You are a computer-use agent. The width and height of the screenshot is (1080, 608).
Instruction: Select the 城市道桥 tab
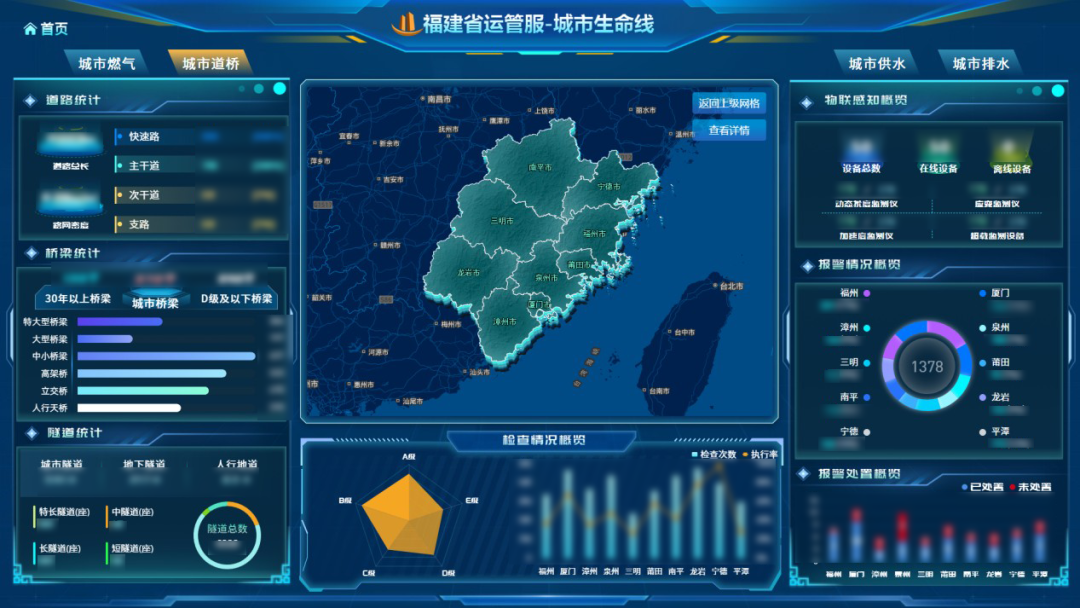[x=210, y=63]
